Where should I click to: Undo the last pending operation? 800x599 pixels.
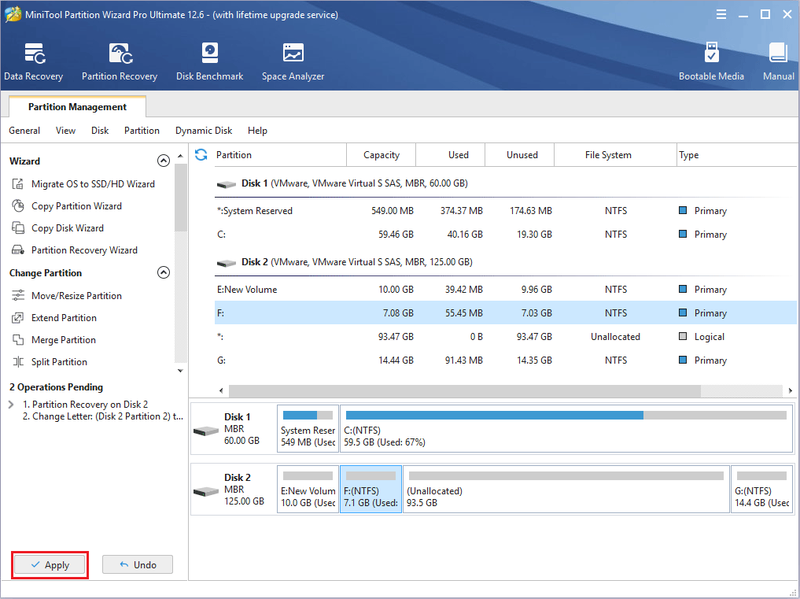137,565
